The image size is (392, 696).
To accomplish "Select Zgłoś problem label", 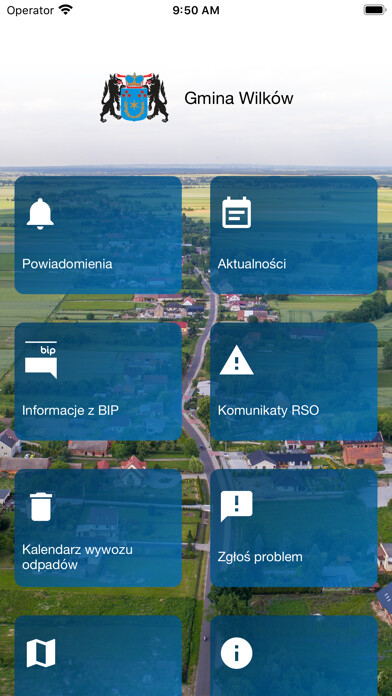I will click(260, 557).
